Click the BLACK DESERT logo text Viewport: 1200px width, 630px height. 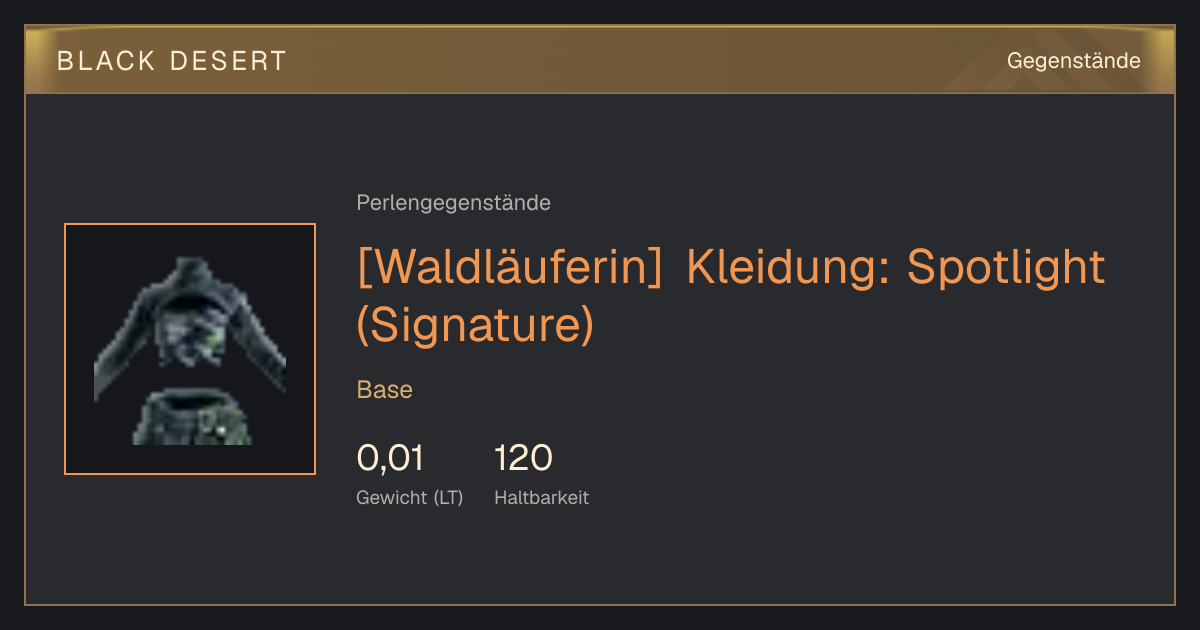[172, 61]
